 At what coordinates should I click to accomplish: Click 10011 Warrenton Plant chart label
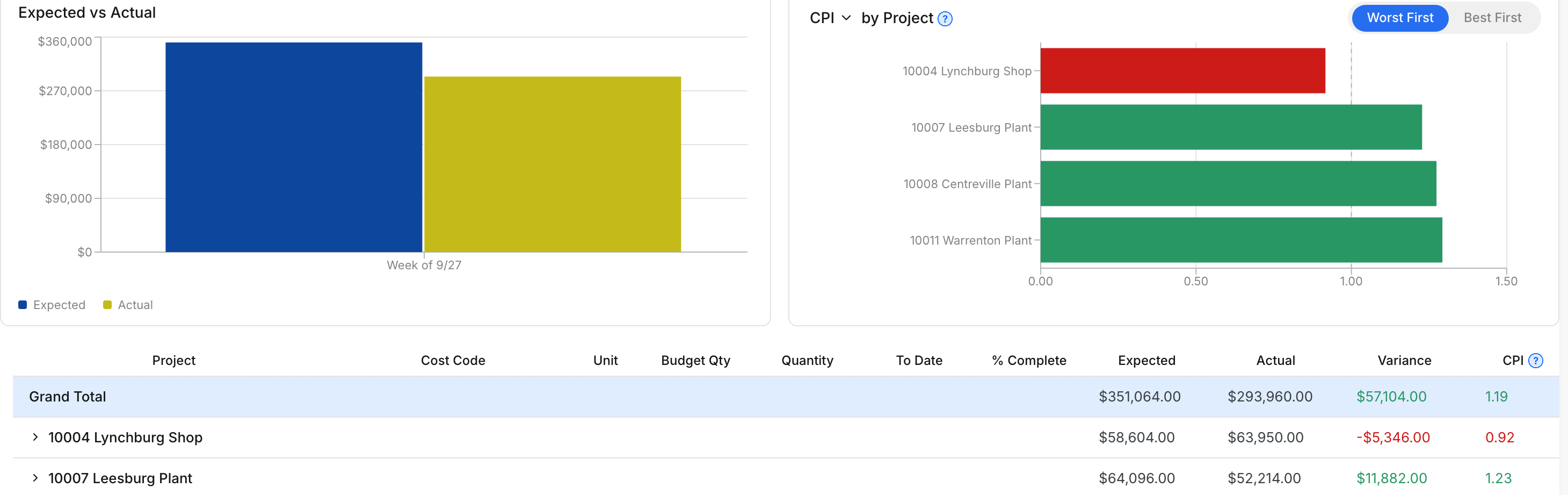tap(970, 240)
